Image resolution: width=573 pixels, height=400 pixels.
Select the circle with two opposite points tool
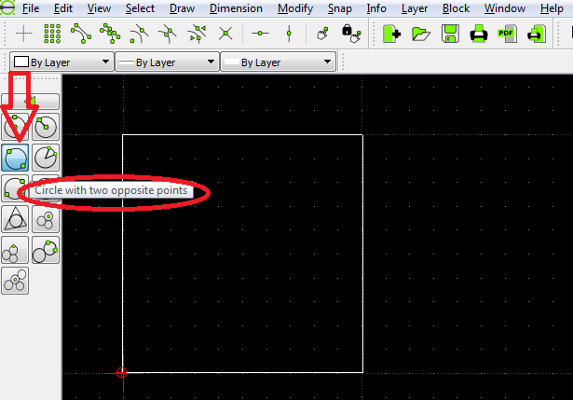tap(15, 157)
